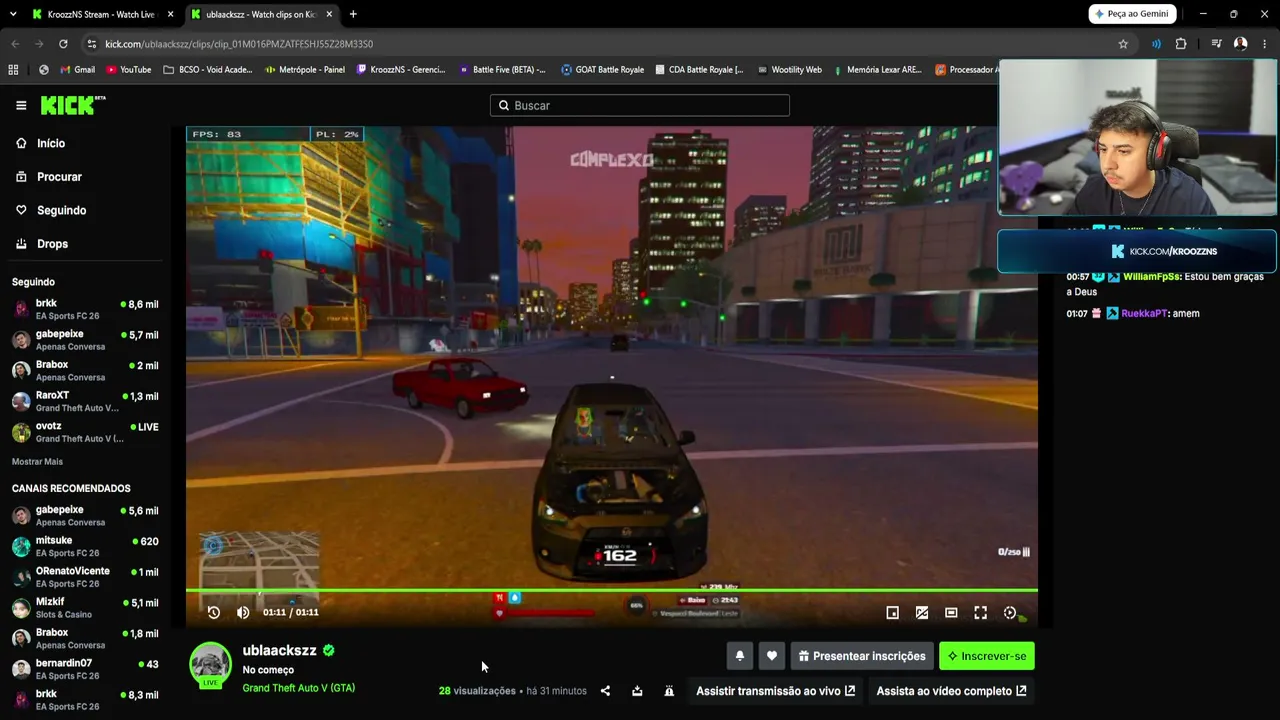Expand Mostrar Mais in the followed list
The height and width of the screenshot is (720, 1280).
pyautogui.click(x=37, y=462)
